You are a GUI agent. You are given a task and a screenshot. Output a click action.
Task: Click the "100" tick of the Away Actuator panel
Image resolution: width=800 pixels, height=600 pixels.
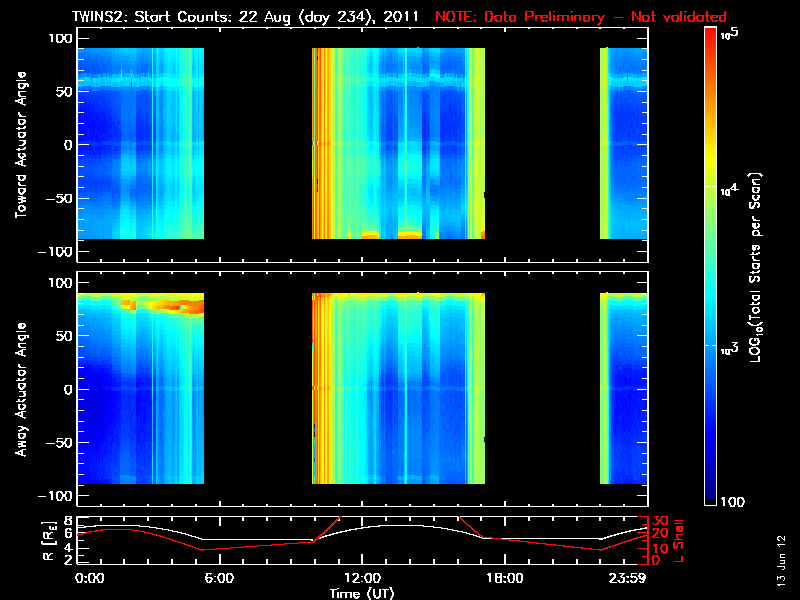pyautogui.click(x=60, y=283)
